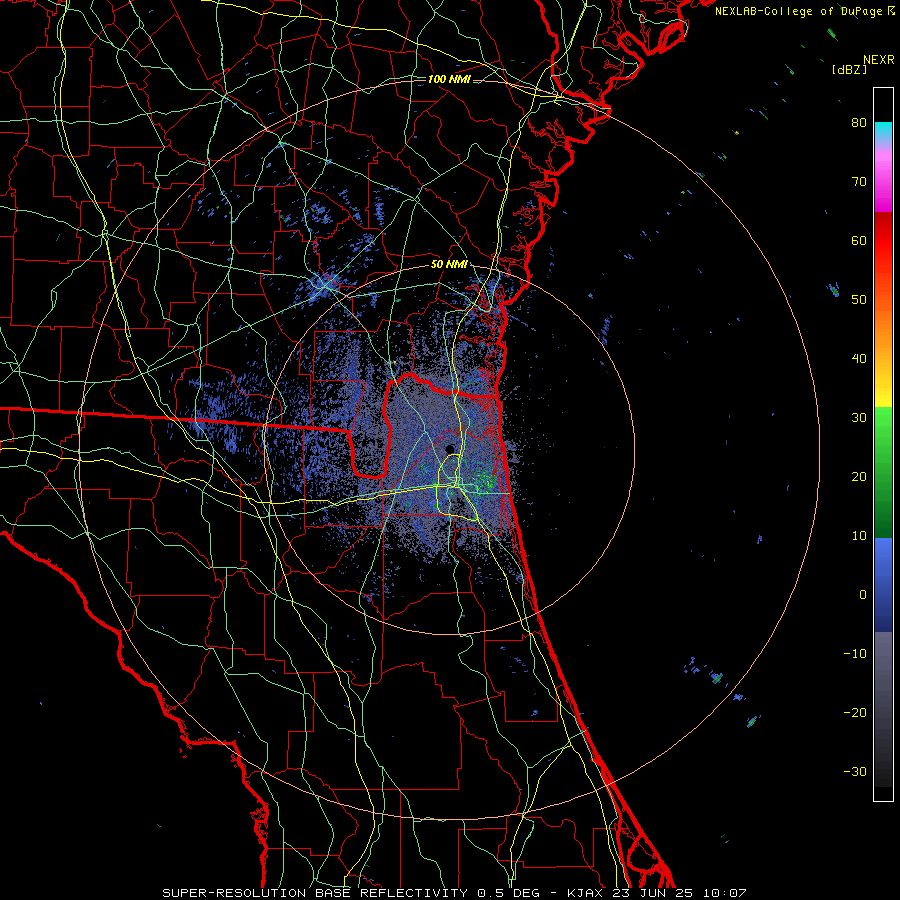The width and height of the screenshot is (900, 900).
Task: Select the 80 dBZ scale value
Action: (859, 122)
